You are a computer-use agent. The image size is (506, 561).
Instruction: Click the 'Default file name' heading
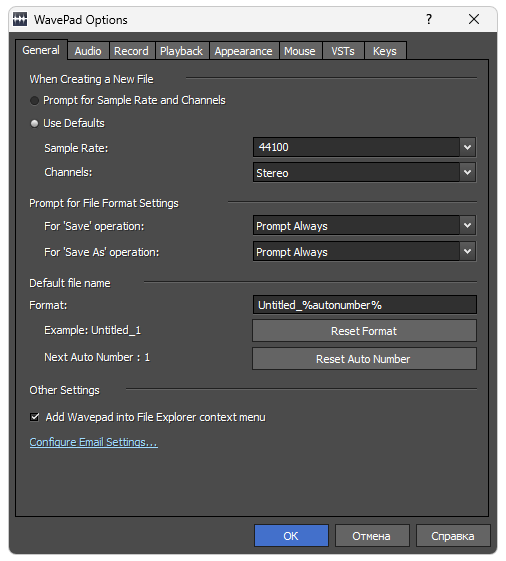pos(70,283)
